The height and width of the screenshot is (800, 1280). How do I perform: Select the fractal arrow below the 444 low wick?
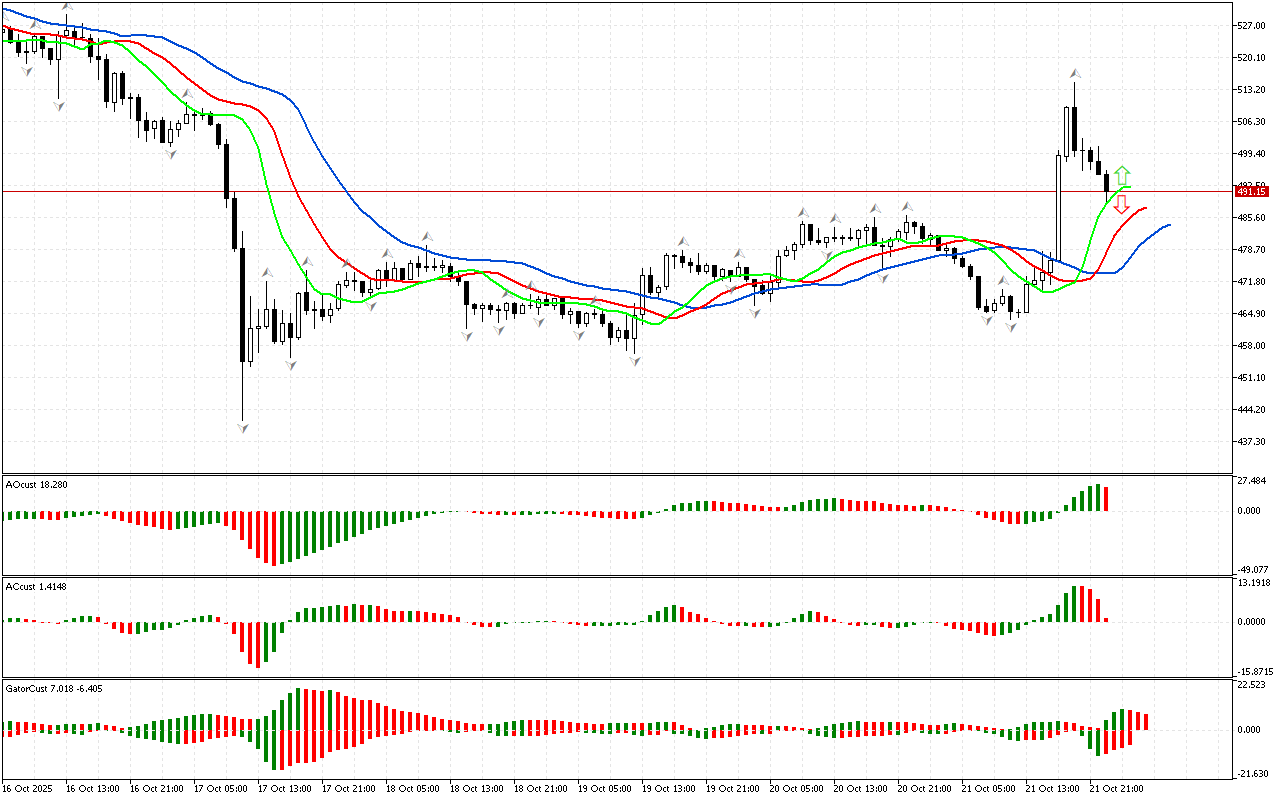pos(243,428)
